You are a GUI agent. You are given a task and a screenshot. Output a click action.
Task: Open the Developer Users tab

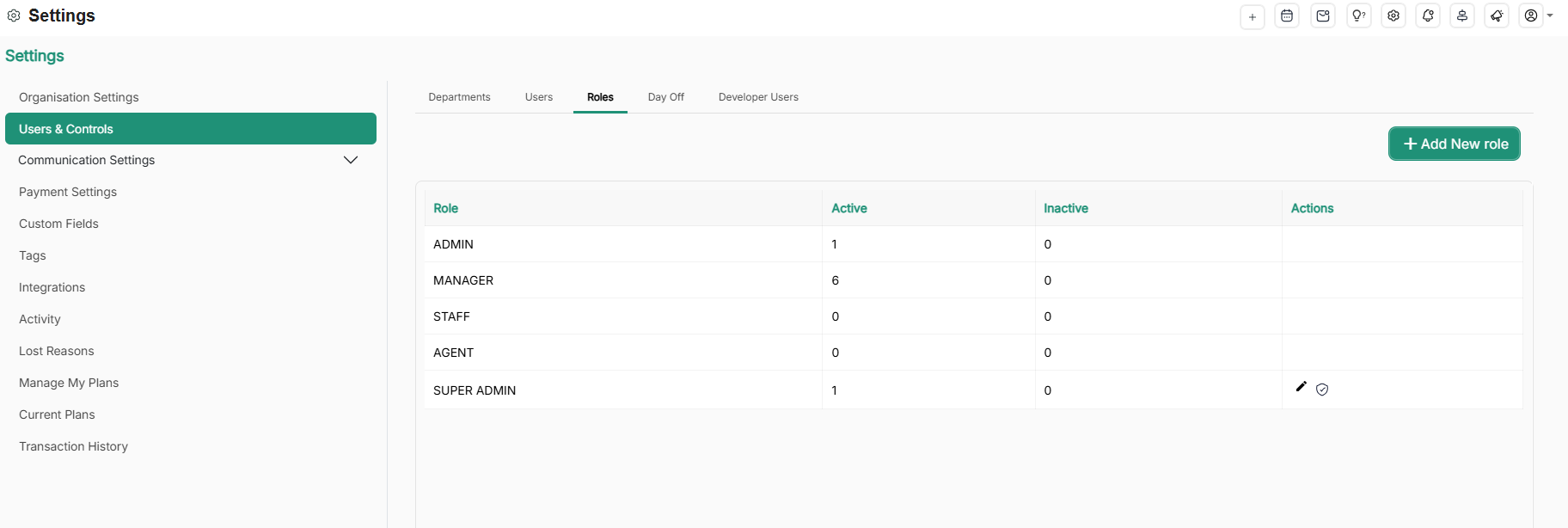758,97
